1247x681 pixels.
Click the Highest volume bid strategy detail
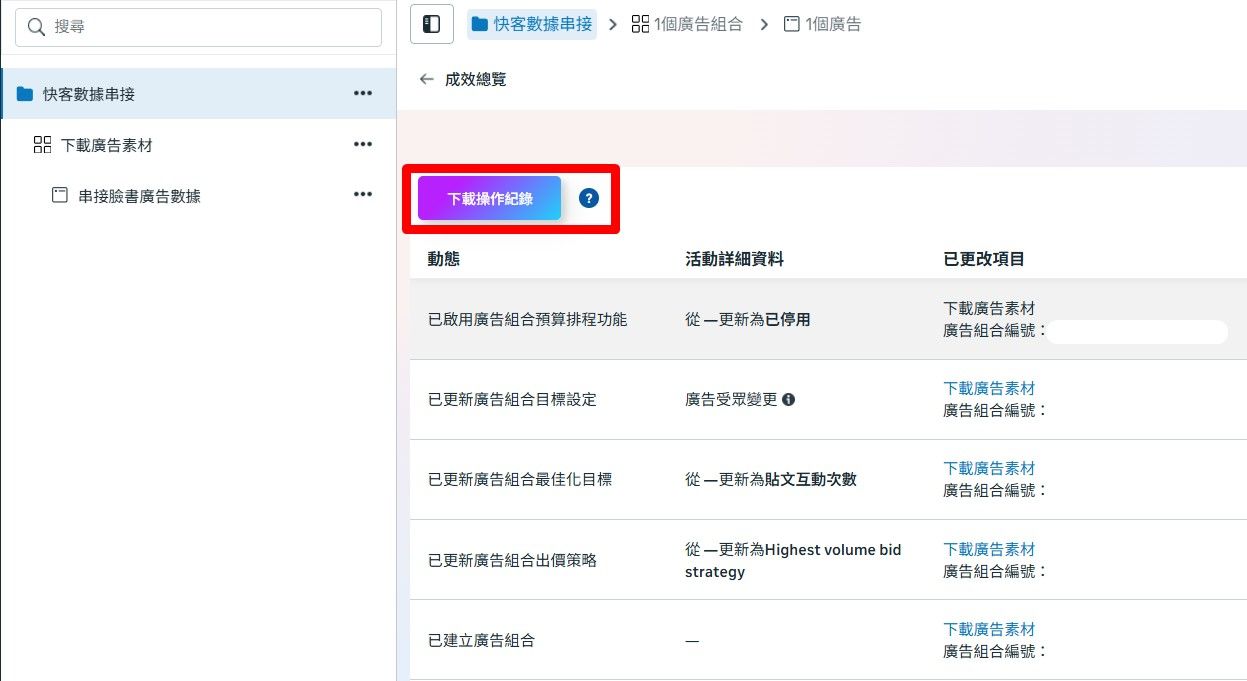click(x=793, y=561)
